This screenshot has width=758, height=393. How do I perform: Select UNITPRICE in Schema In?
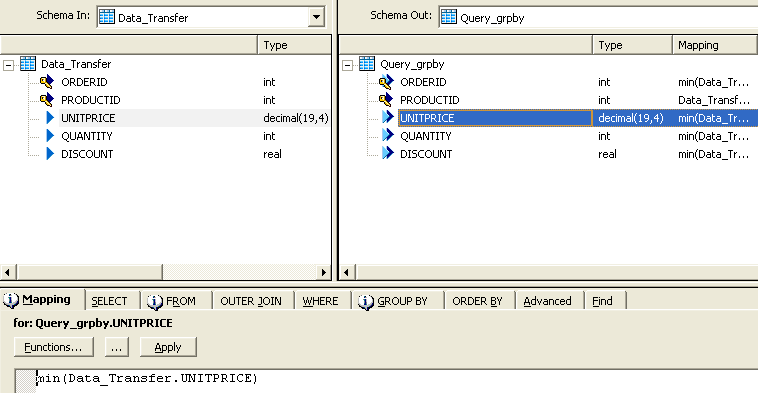tap(88, 118)
